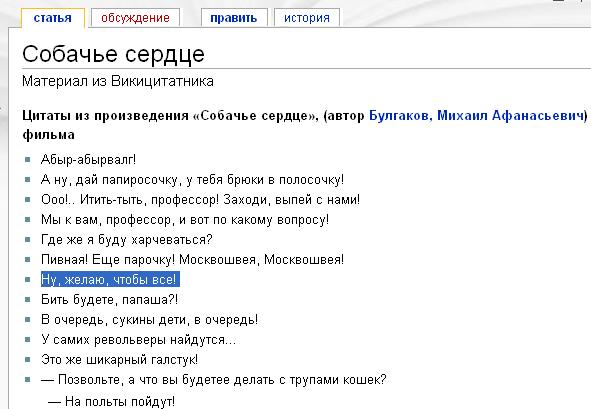Open the править edit tab

(x=234, y=18)
